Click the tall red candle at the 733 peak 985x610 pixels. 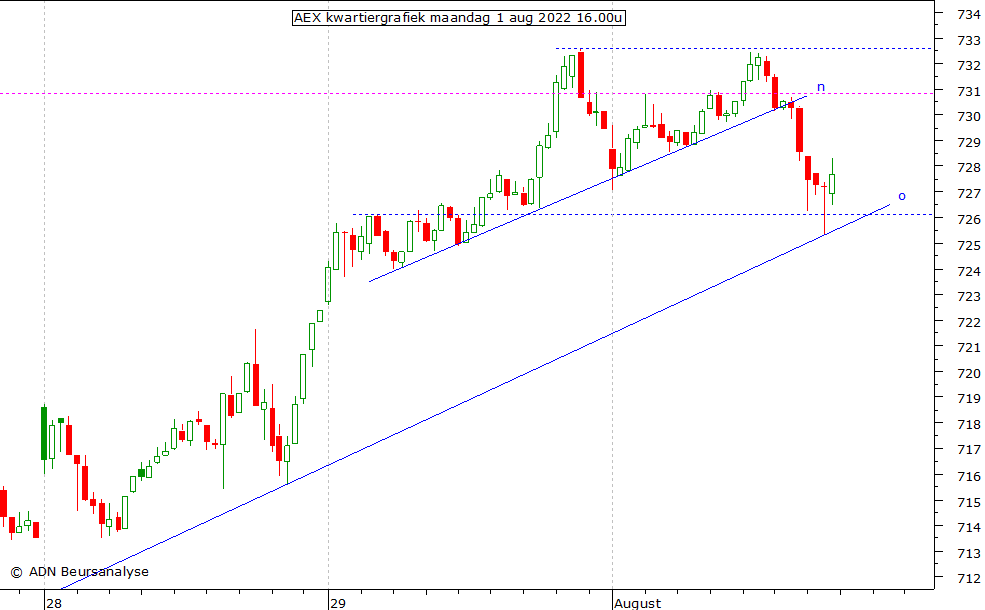click(580, 74)
